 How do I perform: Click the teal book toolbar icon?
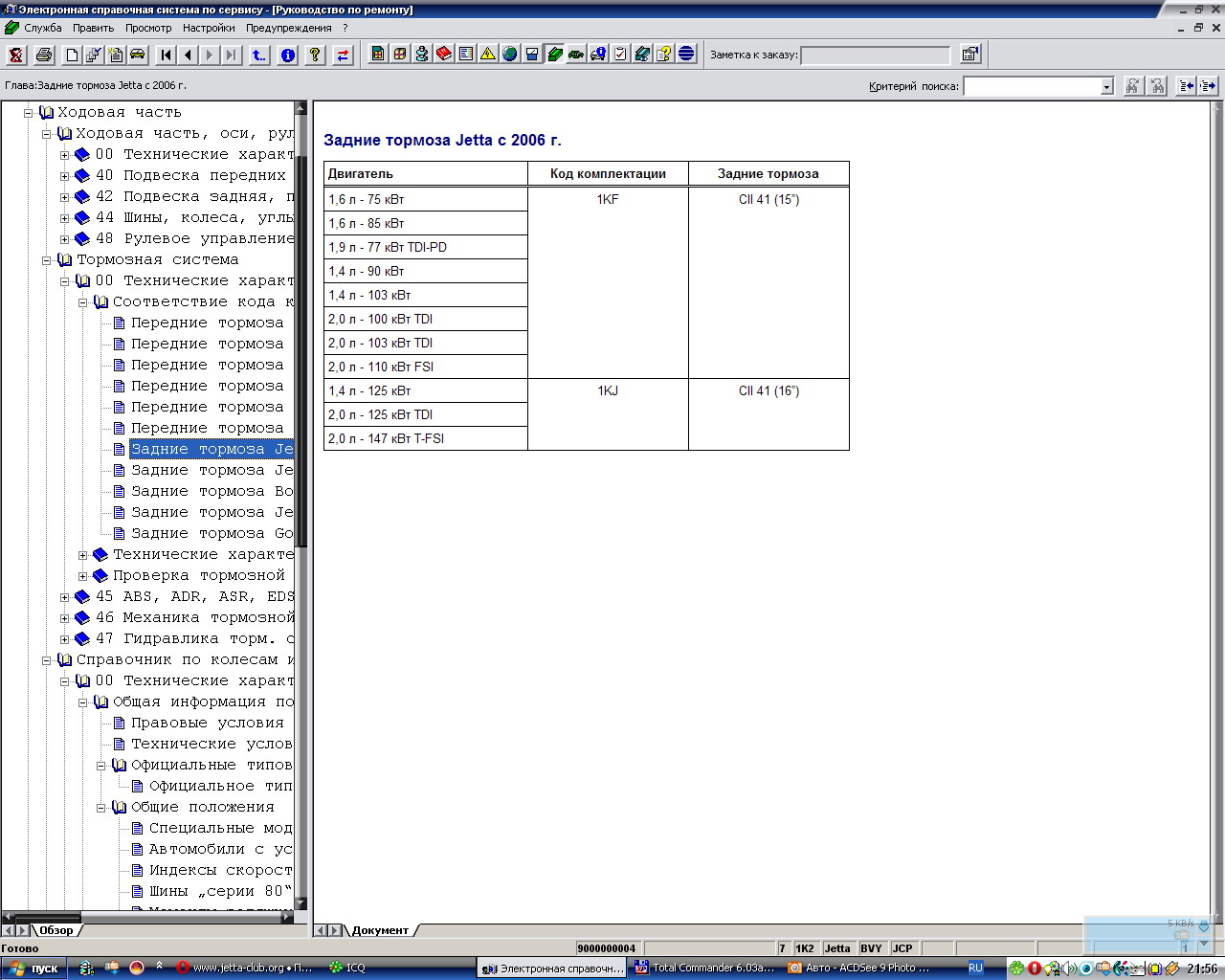click(642, 55)
